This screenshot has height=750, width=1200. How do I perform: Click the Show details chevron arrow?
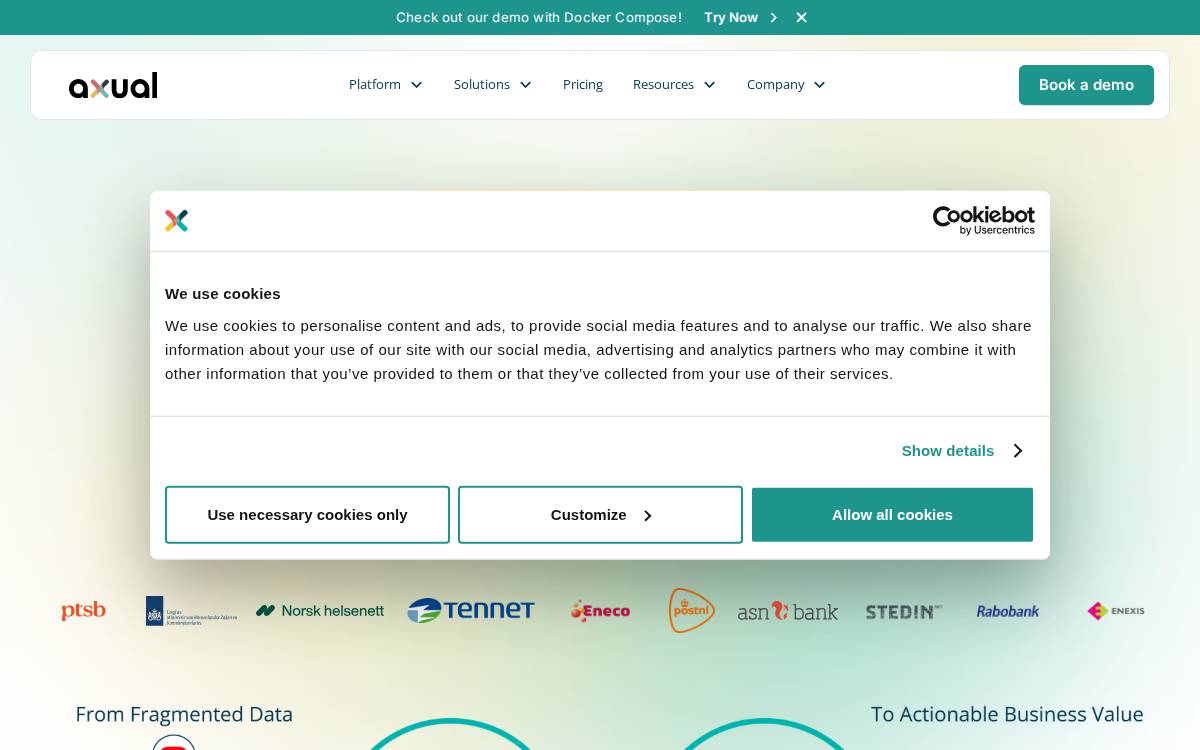point(1017,451)
